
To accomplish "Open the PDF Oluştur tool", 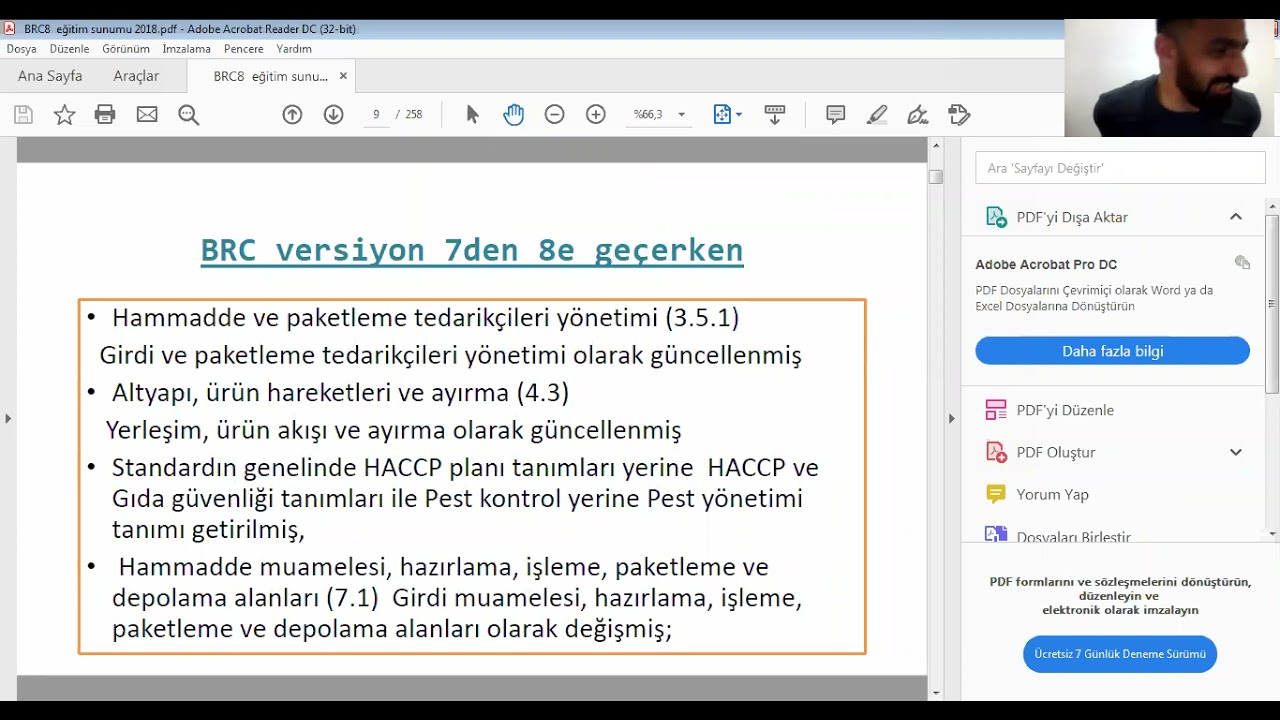I will (1056, 452).
